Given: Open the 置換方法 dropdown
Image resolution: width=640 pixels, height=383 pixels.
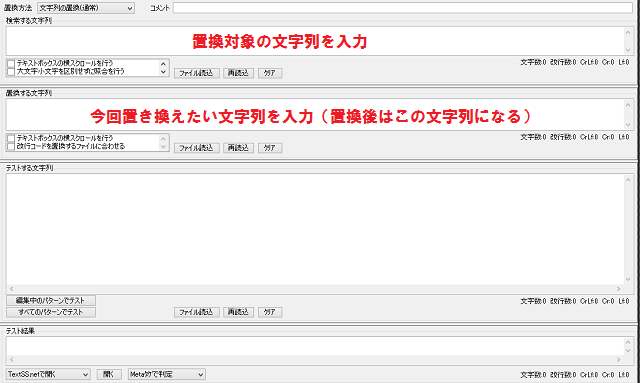Looking at the screenshot, I should coord(86,8).
